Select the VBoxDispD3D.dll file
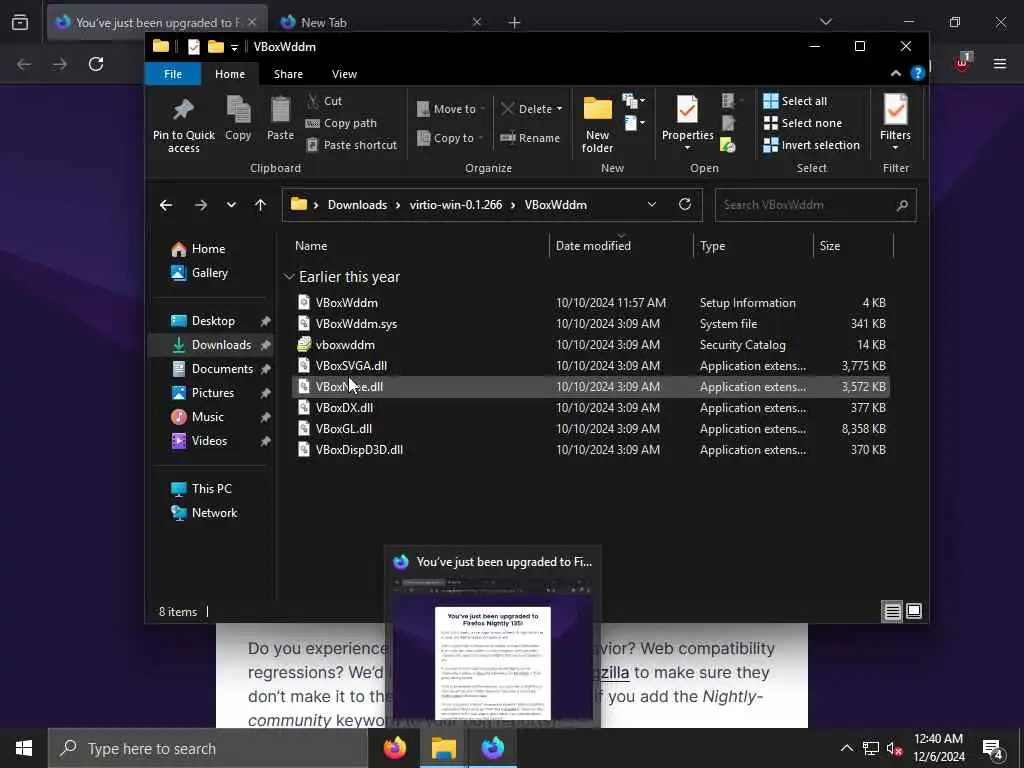 590,450
